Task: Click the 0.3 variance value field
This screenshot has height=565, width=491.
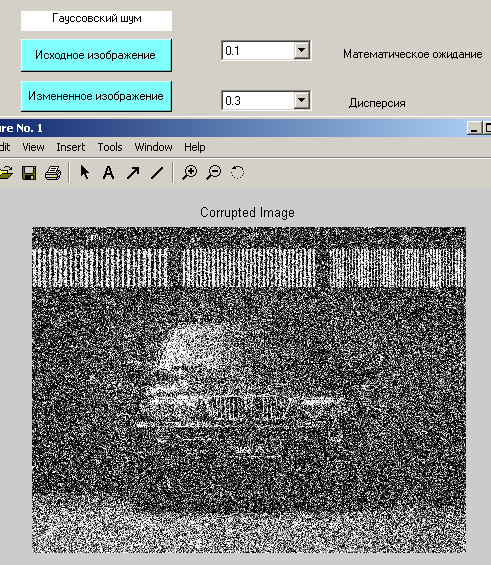Action: (258, 100)
